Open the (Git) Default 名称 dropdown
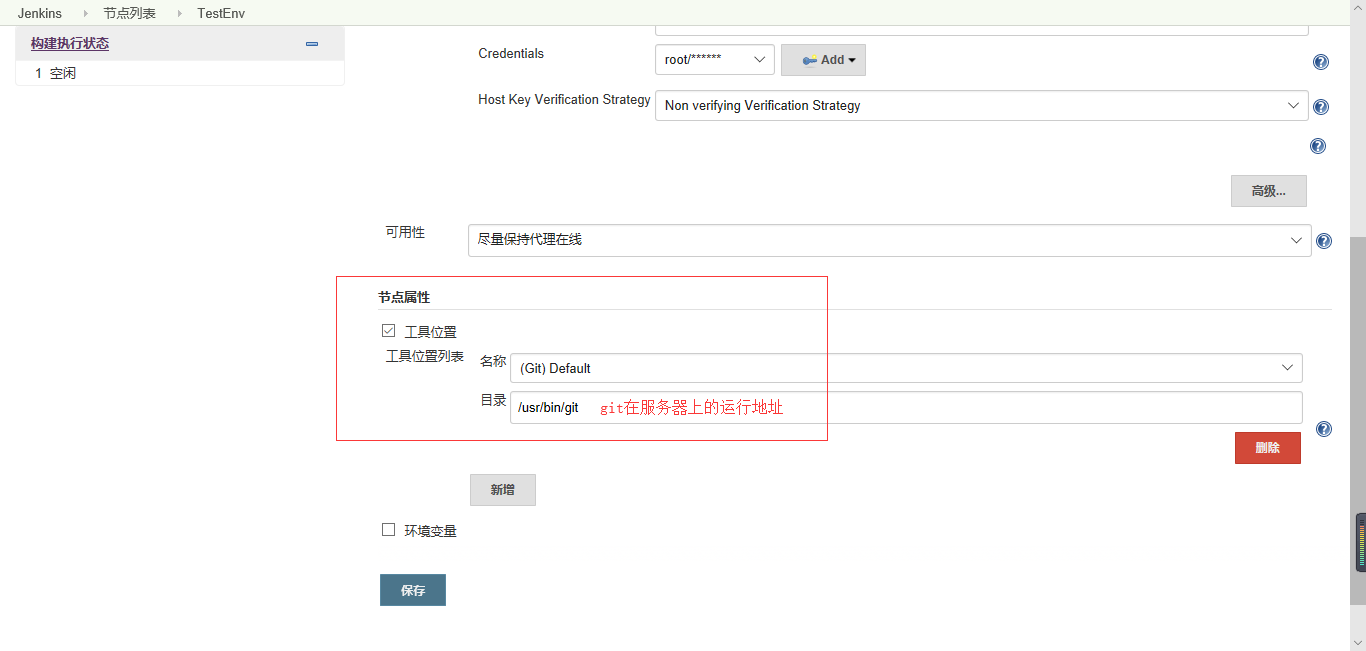The width and height of the screenshot is (1366, 651). 905,368
